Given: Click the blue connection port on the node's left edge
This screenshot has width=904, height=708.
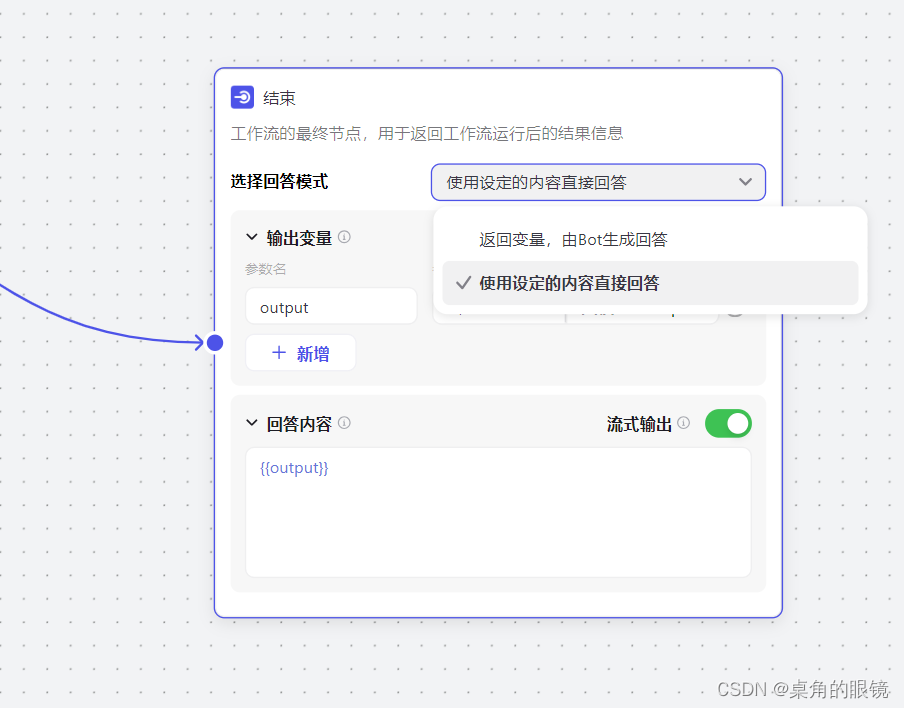Looking at the screenshot, I should pos(215,342).
